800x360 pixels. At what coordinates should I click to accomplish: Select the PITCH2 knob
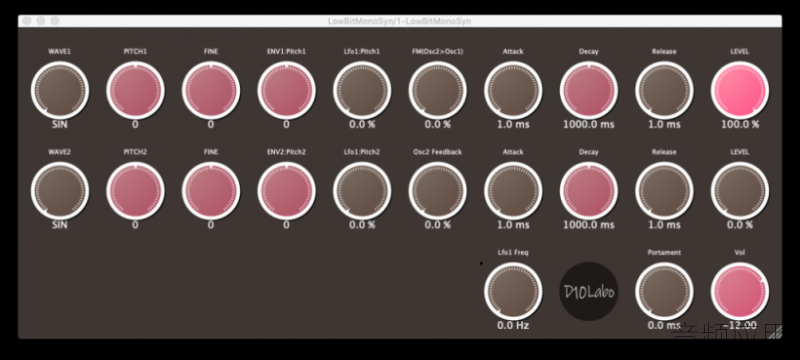coord(135,190)
